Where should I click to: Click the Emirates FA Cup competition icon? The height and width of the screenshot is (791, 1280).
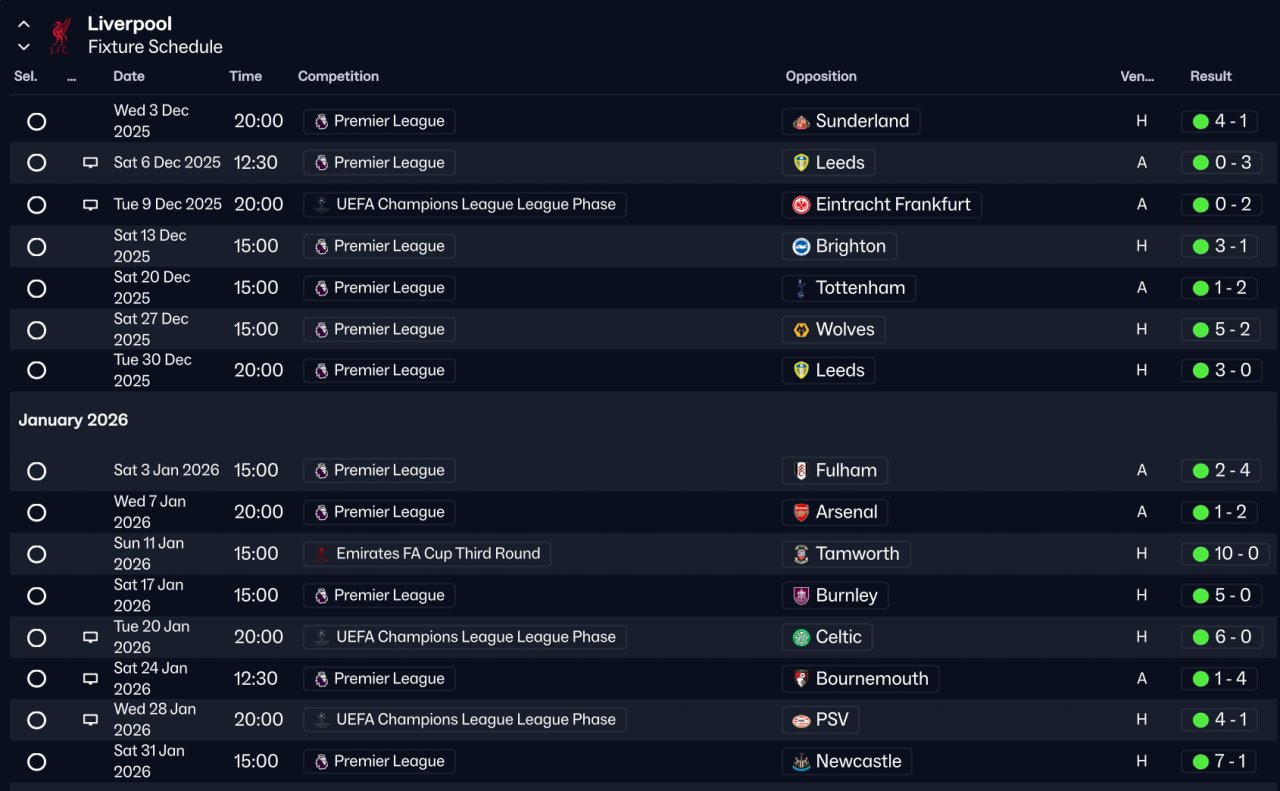321,554
